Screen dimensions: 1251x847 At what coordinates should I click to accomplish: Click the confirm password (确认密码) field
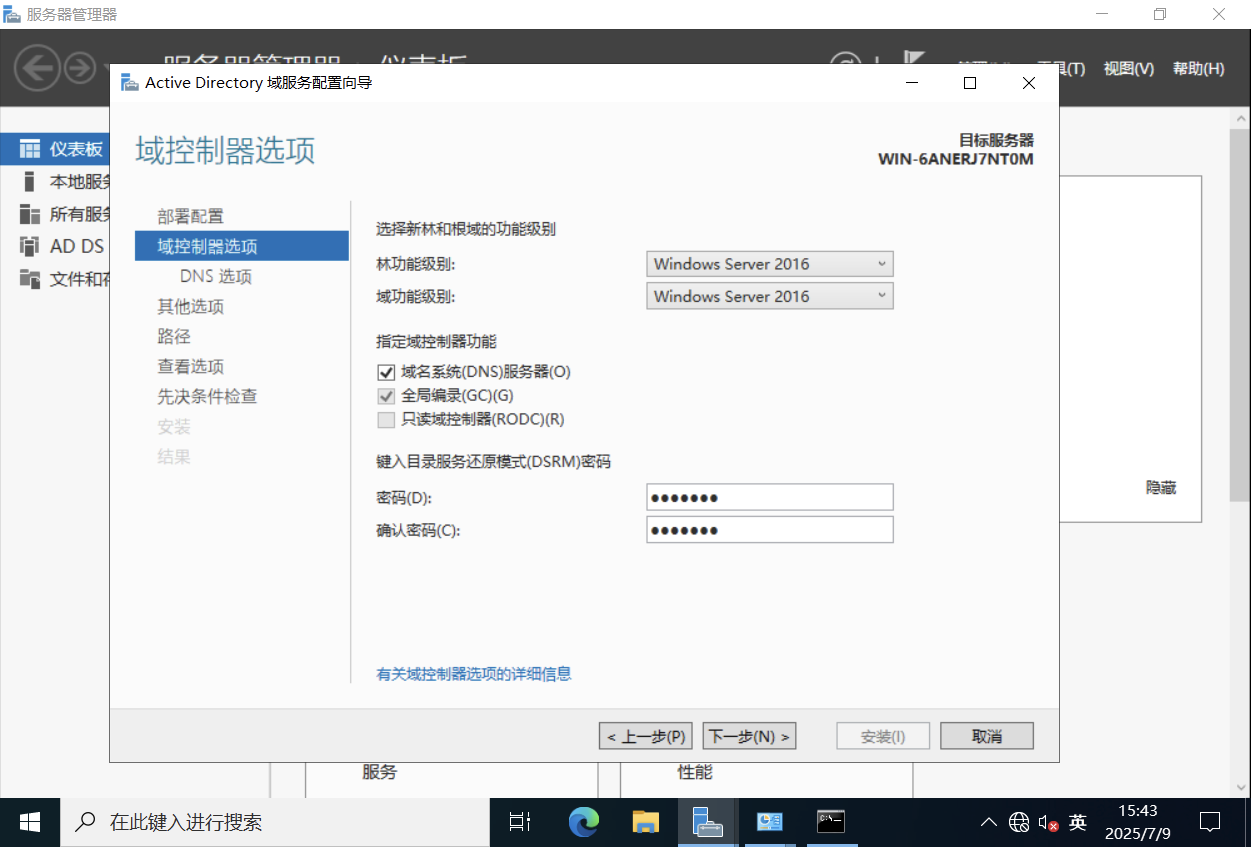point(769,530)
